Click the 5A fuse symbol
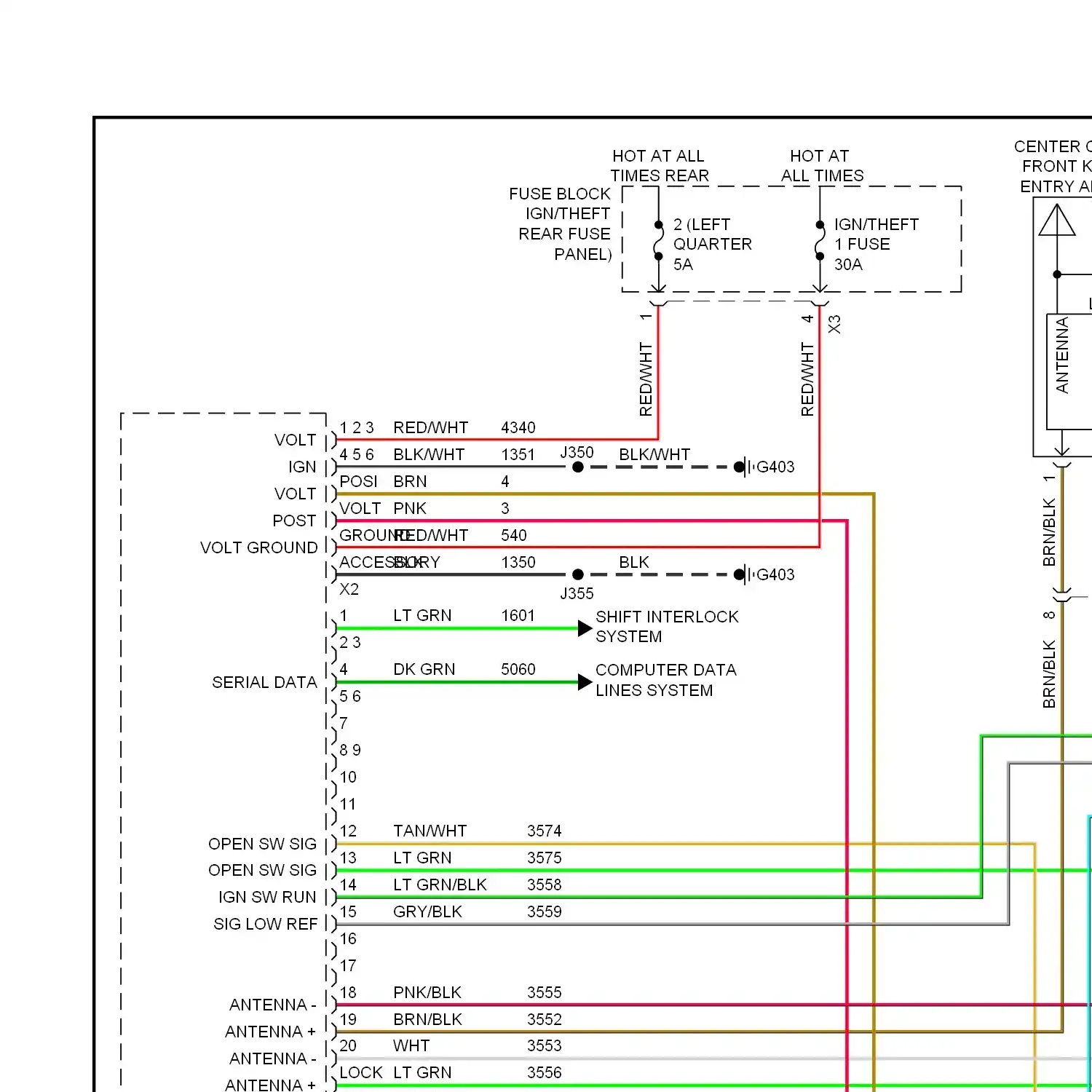This screenshot has height=1092, width=1092. tap(658, 240)
